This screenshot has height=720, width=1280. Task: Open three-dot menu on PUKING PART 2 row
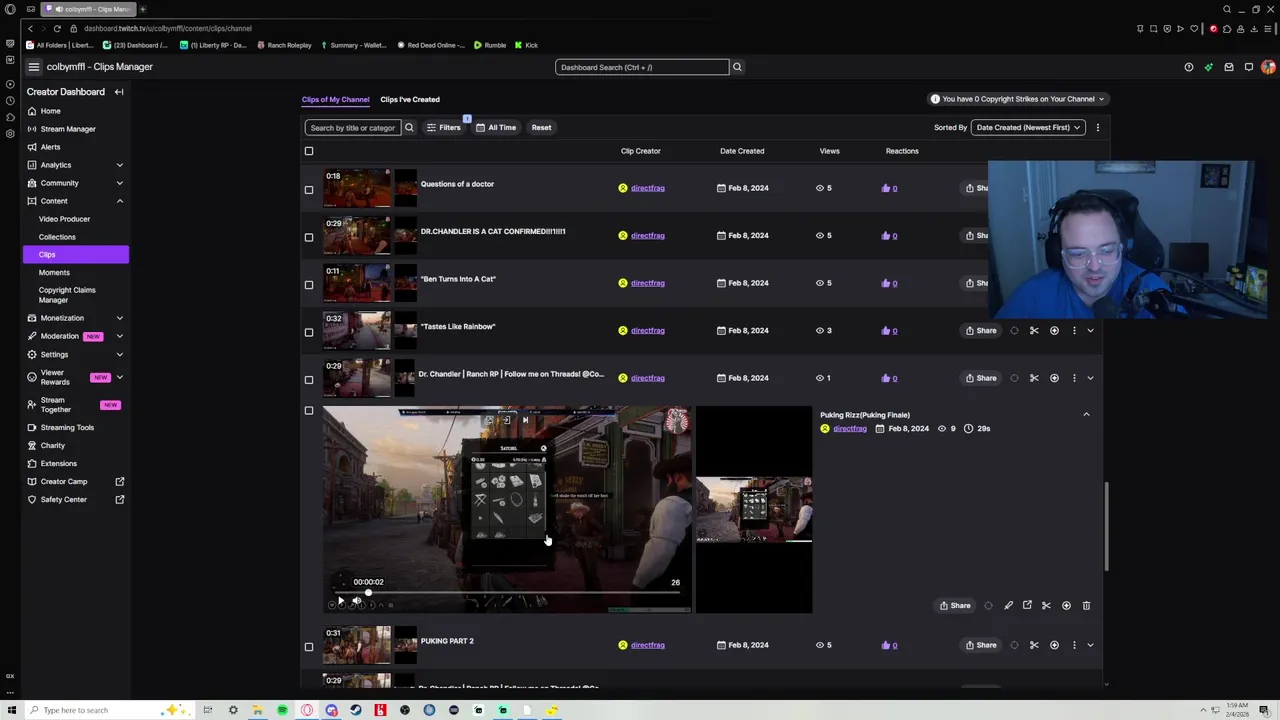tap(1074, 645)
